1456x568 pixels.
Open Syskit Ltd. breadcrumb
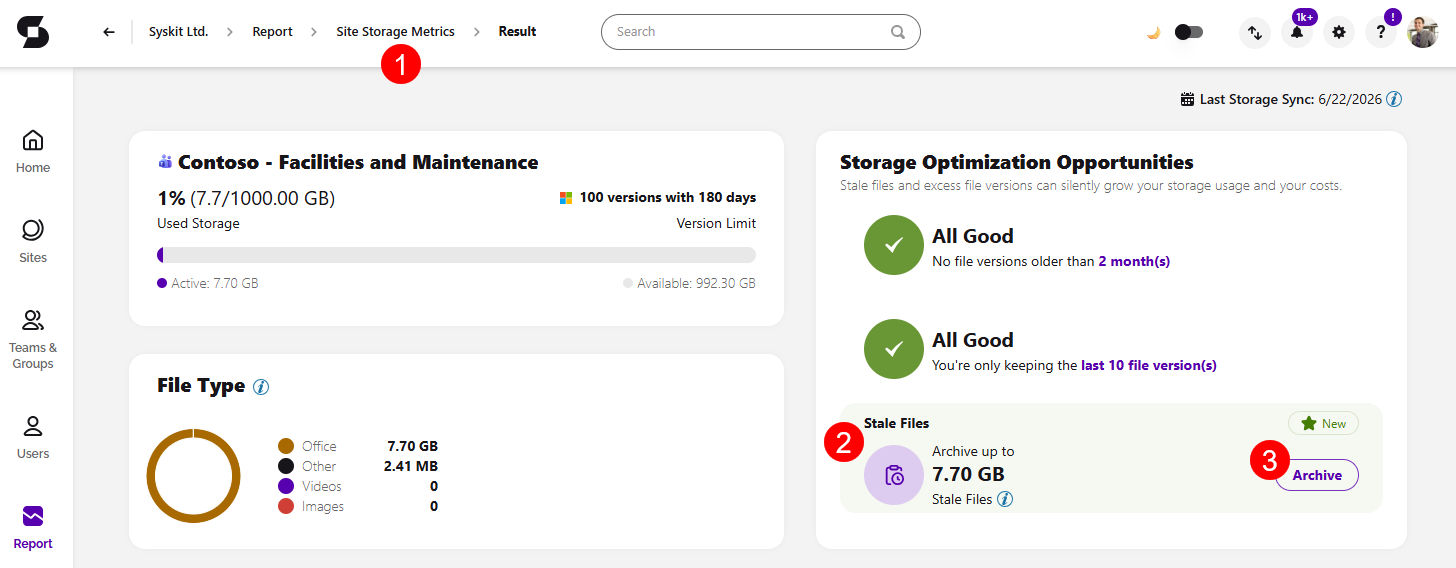click(178, 32)
